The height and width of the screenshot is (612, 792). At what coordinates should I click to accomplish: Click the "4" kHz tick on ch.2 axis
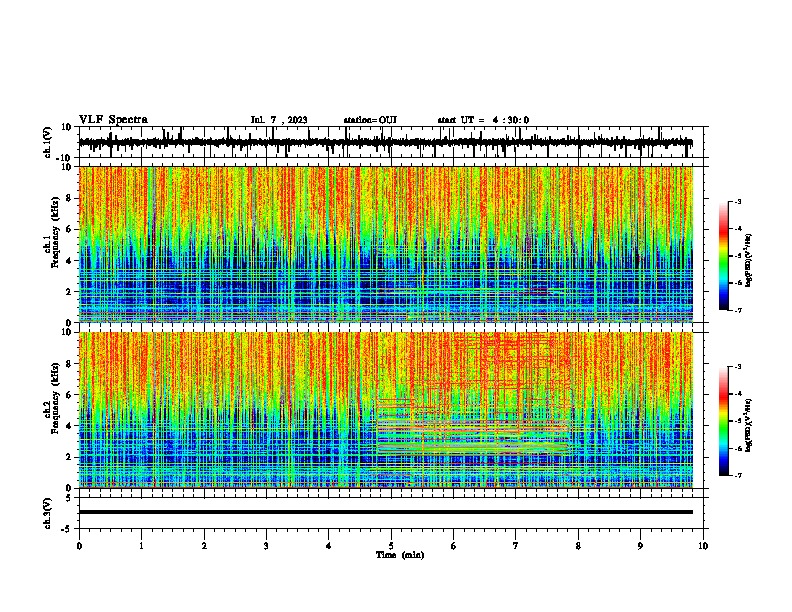point(69,426)
